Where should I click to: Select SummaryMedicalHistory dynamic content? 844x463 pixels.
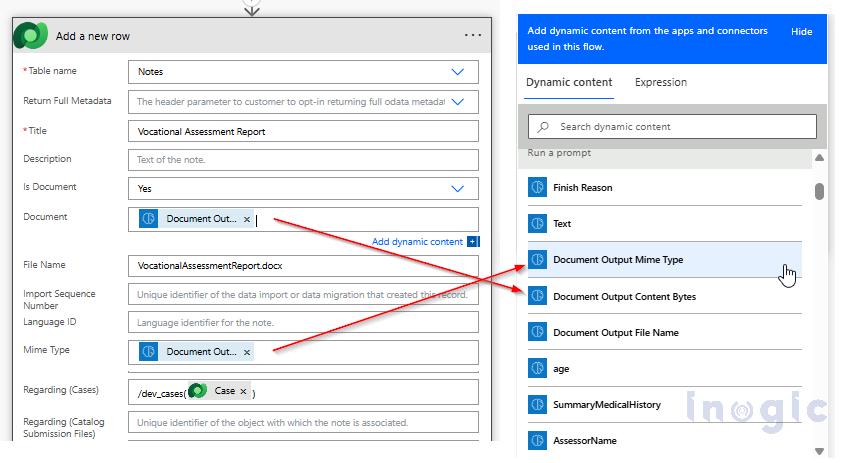[x=665, y=404]
